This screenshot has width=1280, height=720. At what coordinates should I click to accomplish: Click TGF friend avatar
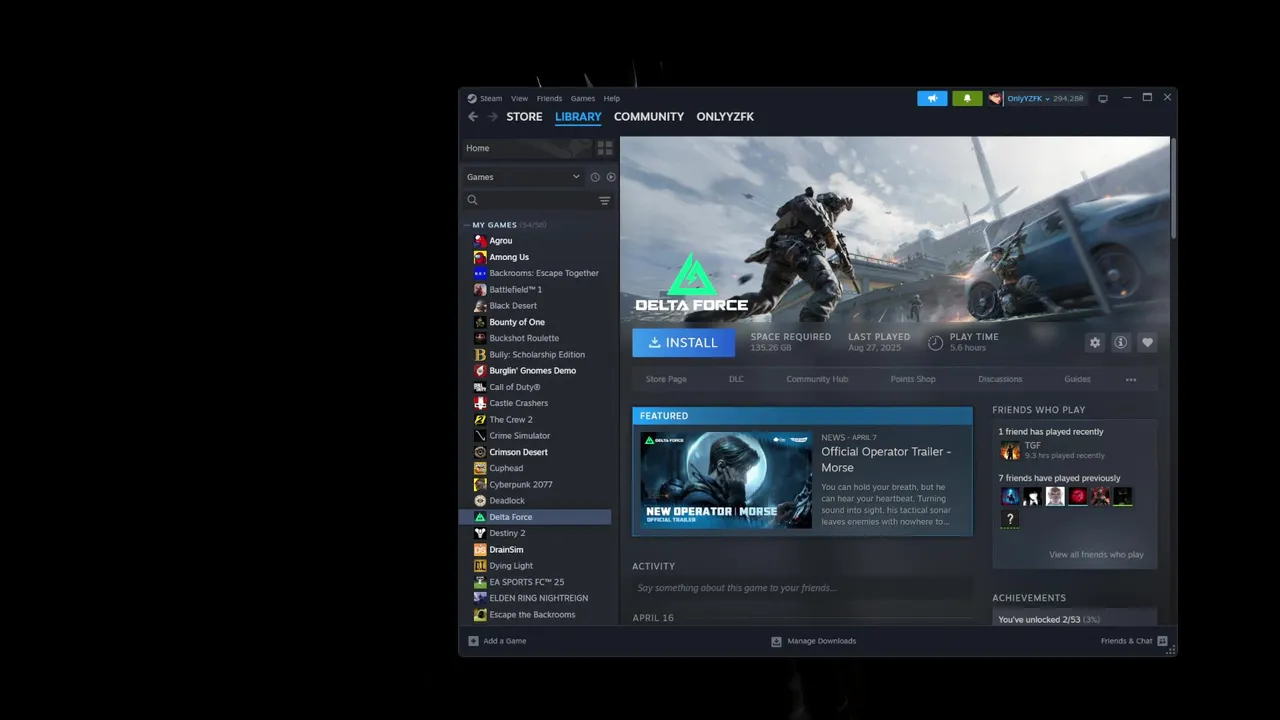(x=1011, y=451)
